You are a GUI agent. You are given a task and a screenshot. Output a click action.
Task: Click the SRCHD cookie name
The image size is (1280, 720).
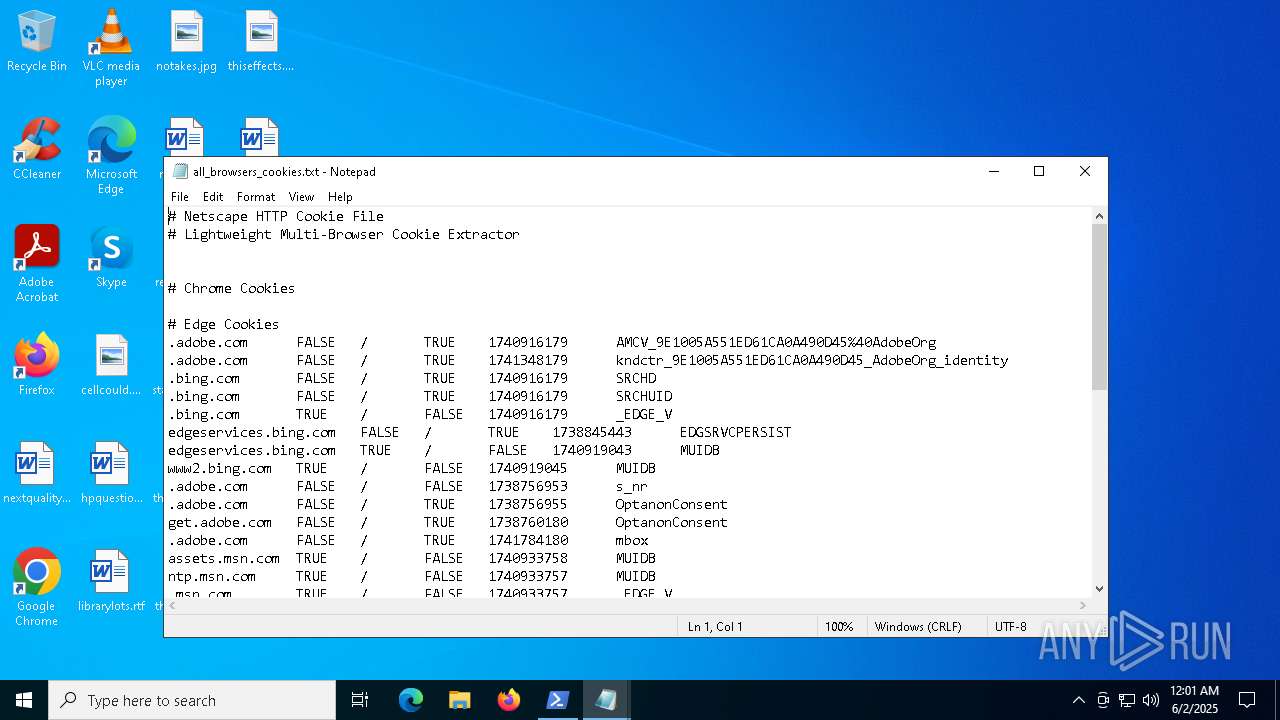pyautogui.click(x=636, y=378)
